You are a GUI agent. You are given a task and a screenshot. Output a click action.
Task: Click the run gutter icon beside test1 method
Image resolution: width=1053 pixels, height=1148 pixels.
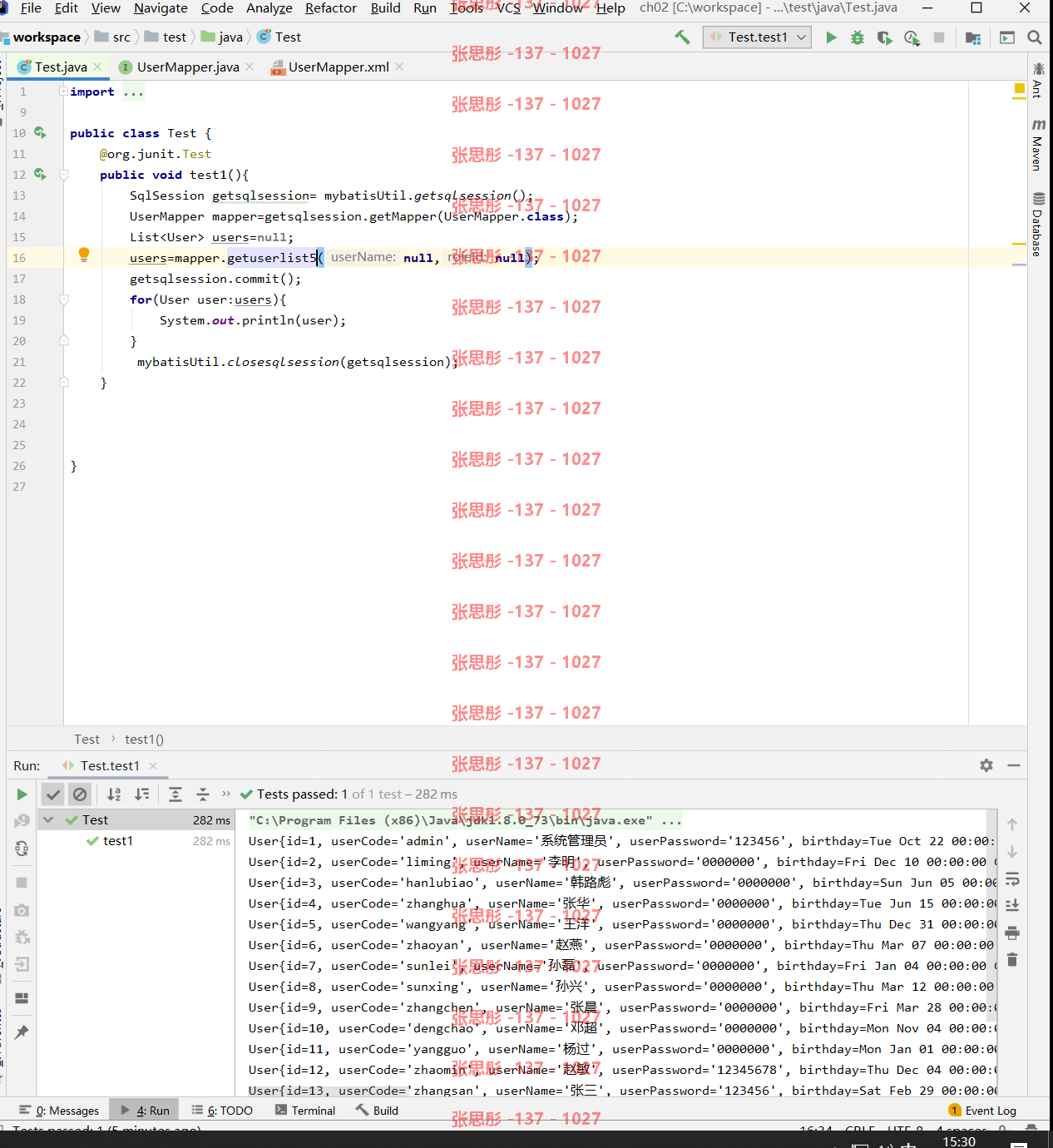click(x=40, y=175)
